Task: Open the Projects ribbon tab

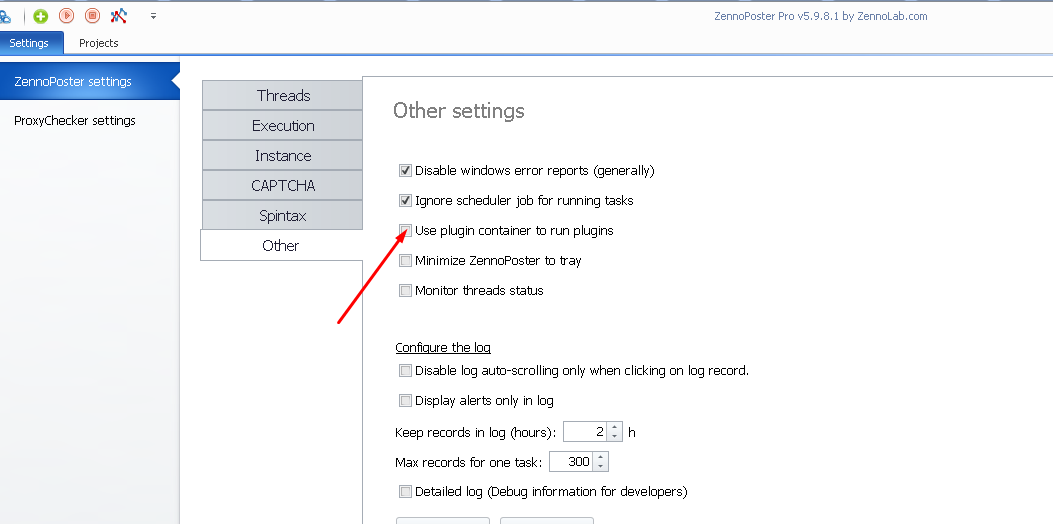Action: (x=99, y=42)
